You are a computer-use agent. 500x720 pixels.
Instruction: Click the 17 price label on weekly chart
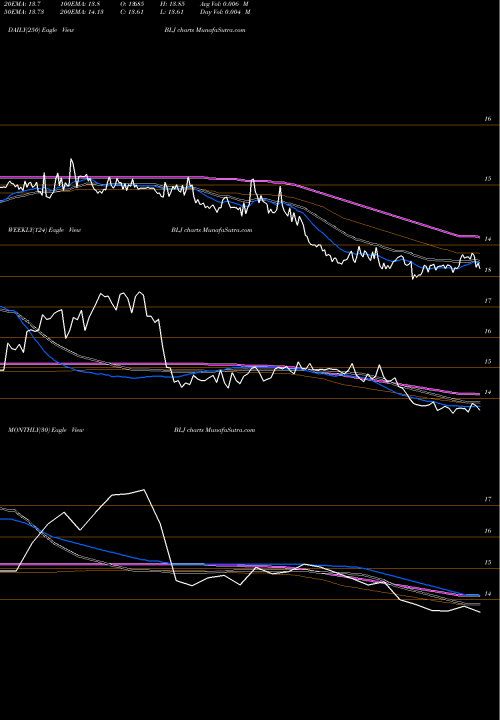click(x=488, y=301)
